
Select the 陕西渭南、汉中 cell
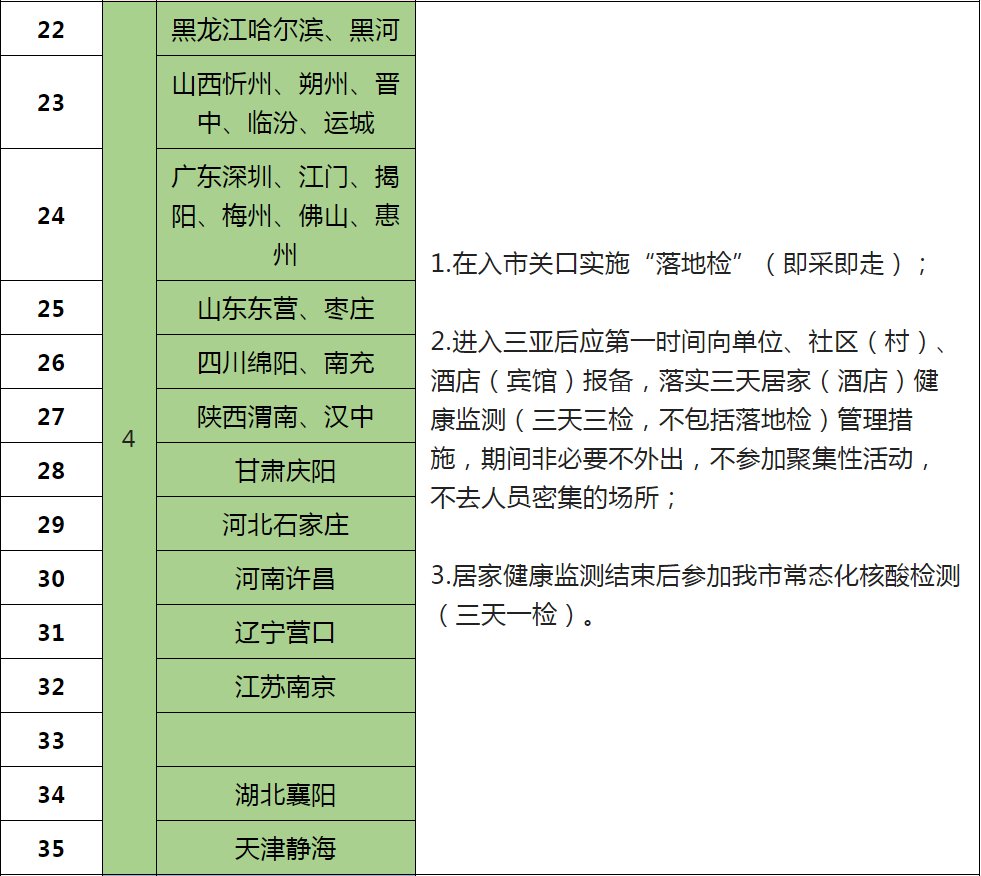(285, 416)
